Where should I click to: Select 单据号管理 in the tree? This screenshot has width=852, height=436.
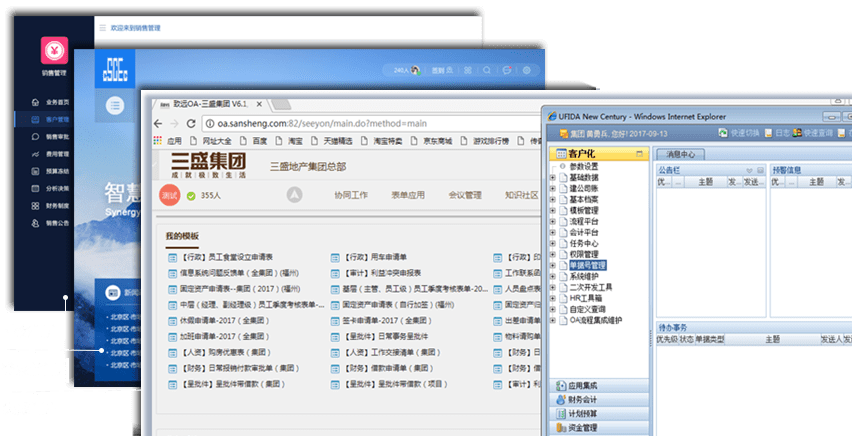point(587,265)
